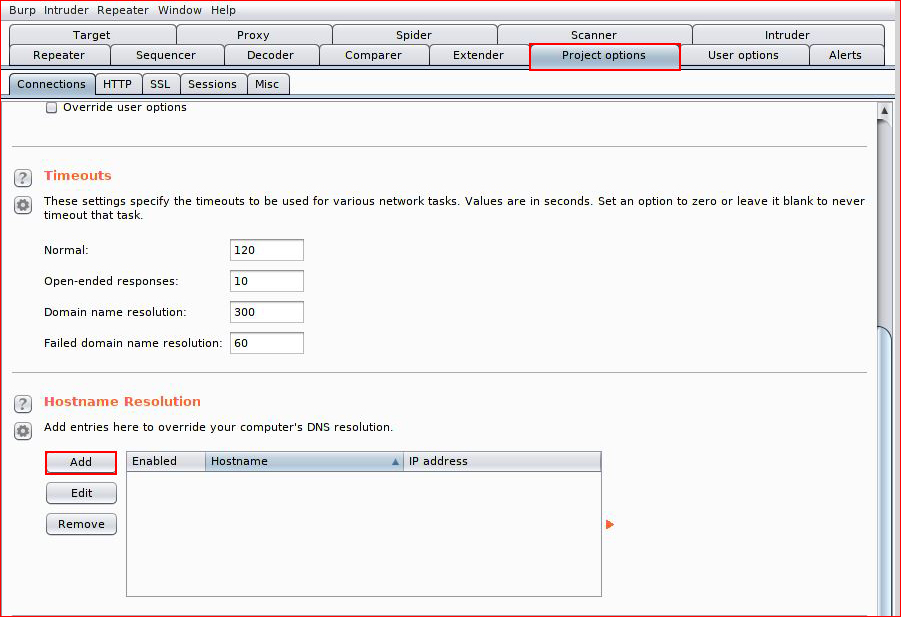The height and width of the screenshot is (617, 901).
Task: Open help for the Timeouts section
Action: pyautogui.click(x=23, y=178)
